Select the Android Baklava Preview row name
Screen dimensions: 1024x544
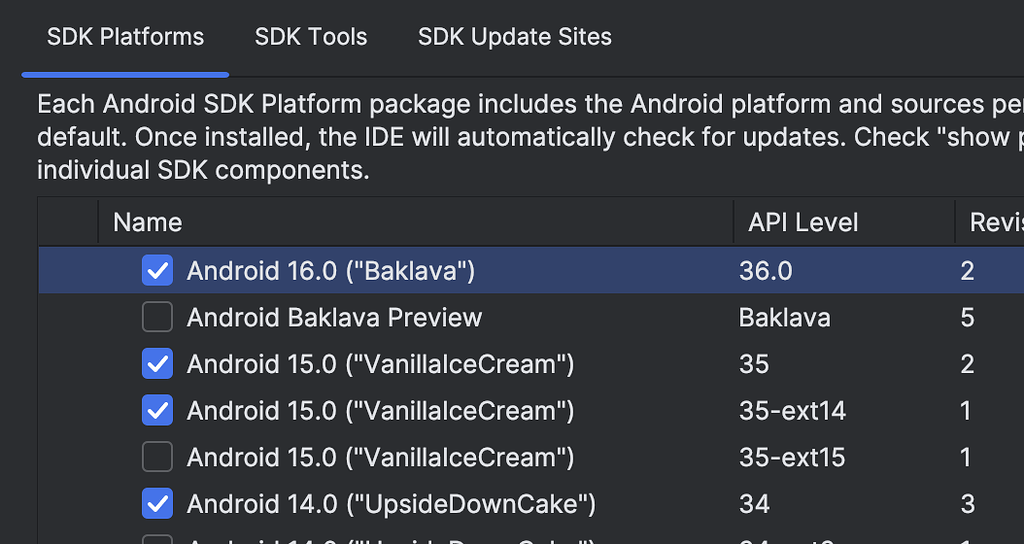tap(334, 317)
